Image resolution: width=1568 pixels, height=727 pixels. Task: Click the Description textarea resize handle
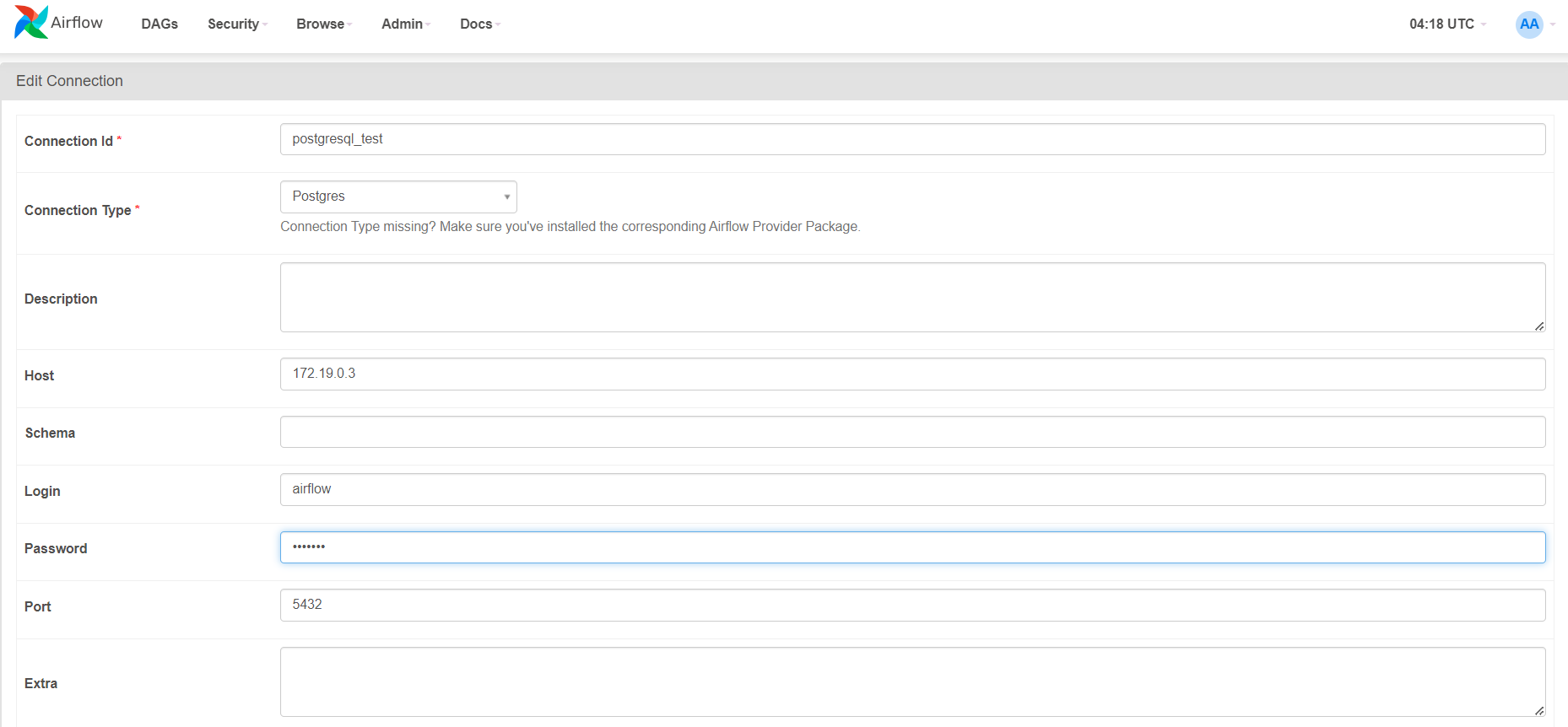[1539, 326]
